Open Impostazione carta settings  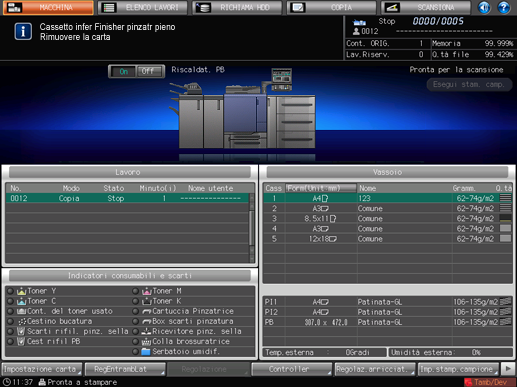(x=42, y=369)
